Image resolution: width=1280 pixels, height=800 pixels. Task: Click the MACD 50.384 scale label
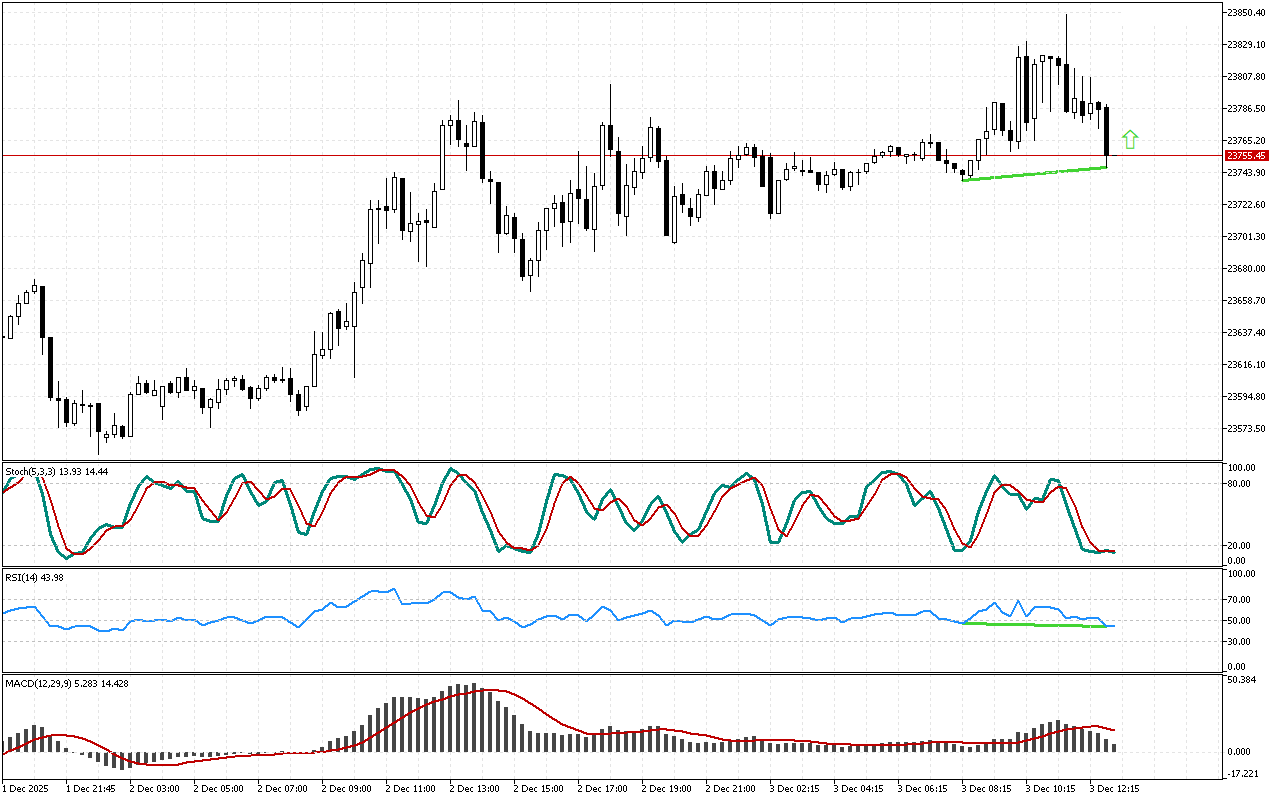pos(1243,680)
